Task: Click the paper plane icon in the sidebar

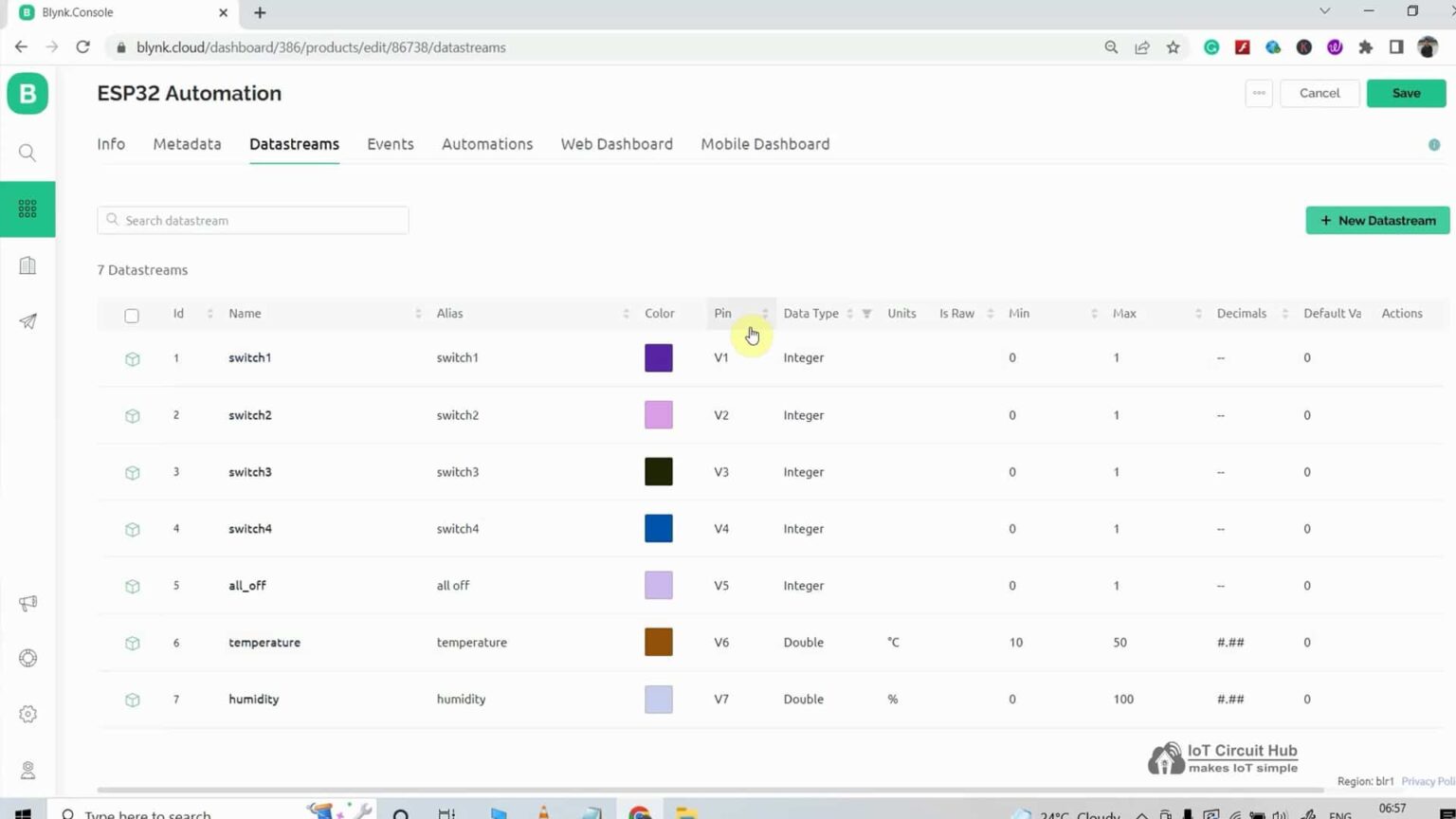Action: click(27, 321)
